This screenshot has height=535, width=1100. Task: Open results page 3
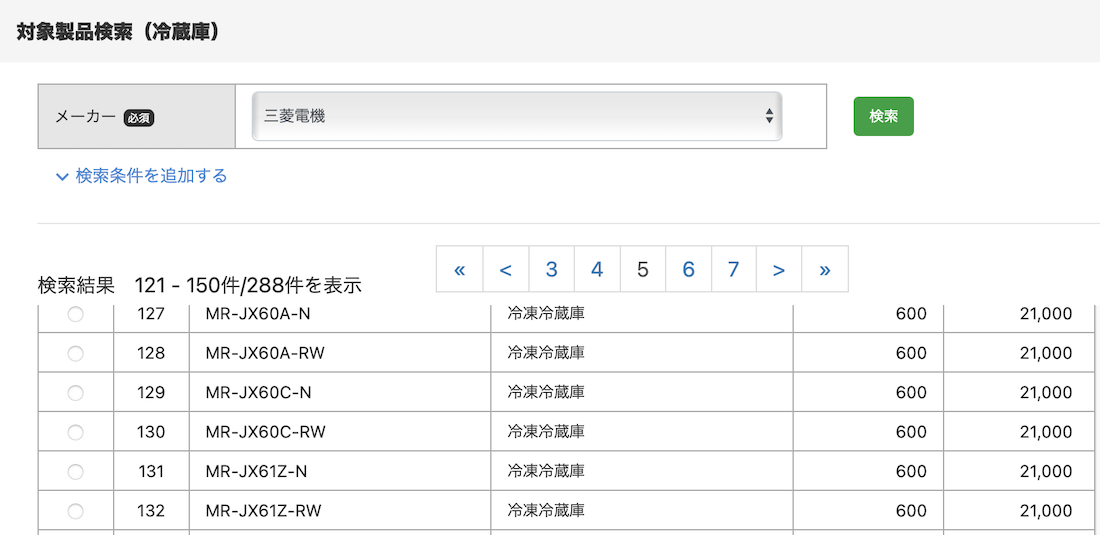tap(551, 269)
